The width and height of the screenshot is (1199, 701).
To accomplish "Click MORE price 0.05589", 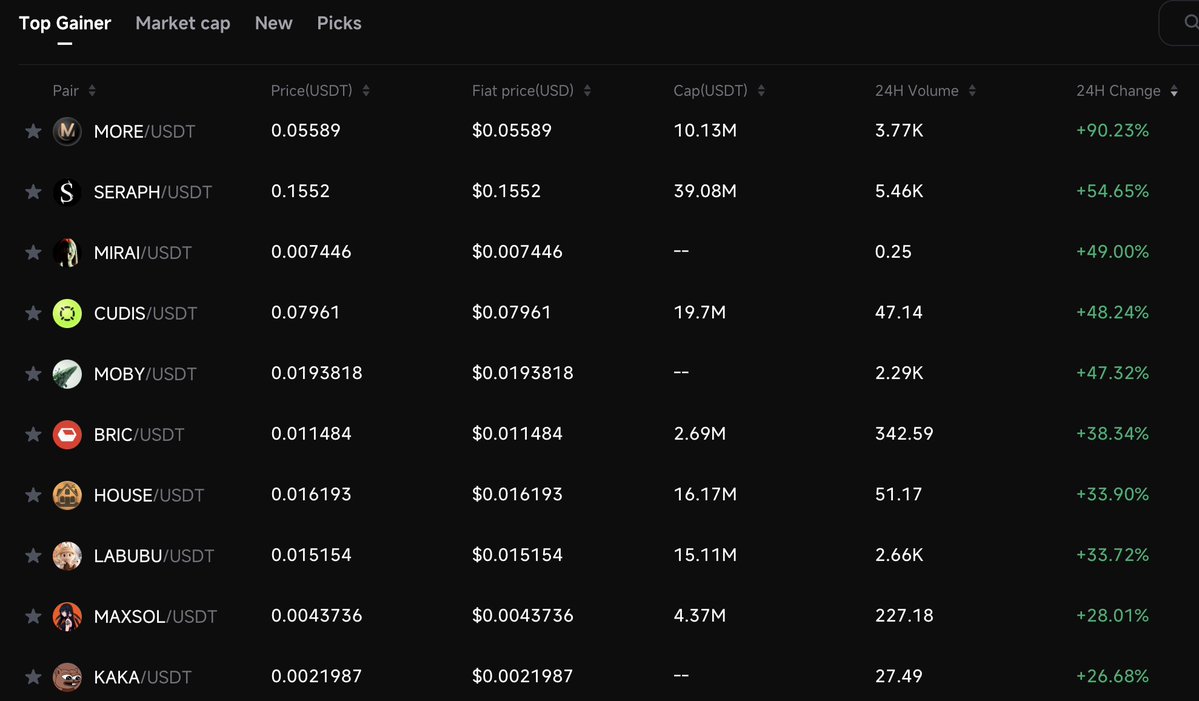I will 306,130.
